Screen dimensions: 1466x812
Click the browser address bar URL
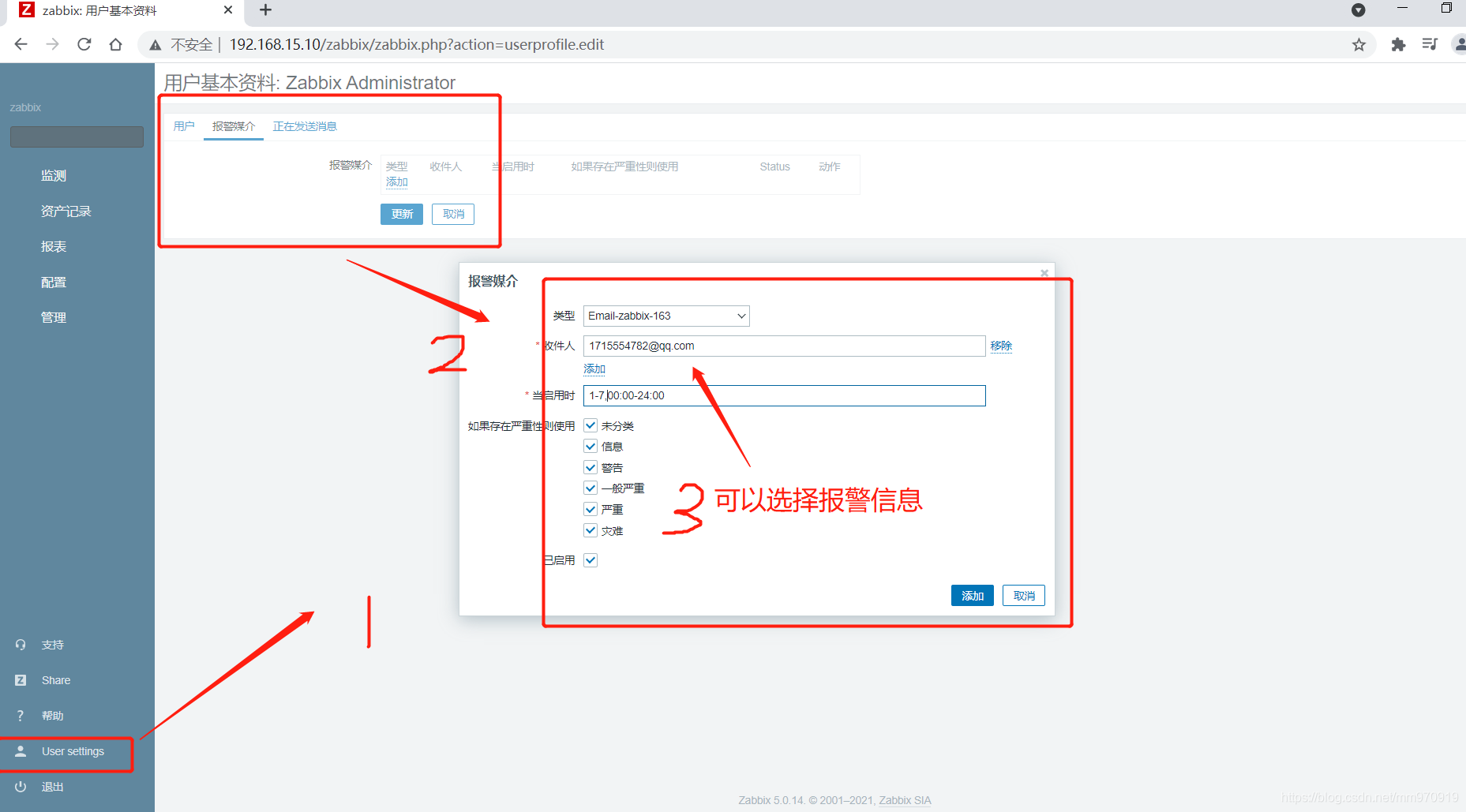tap(417, 45)
